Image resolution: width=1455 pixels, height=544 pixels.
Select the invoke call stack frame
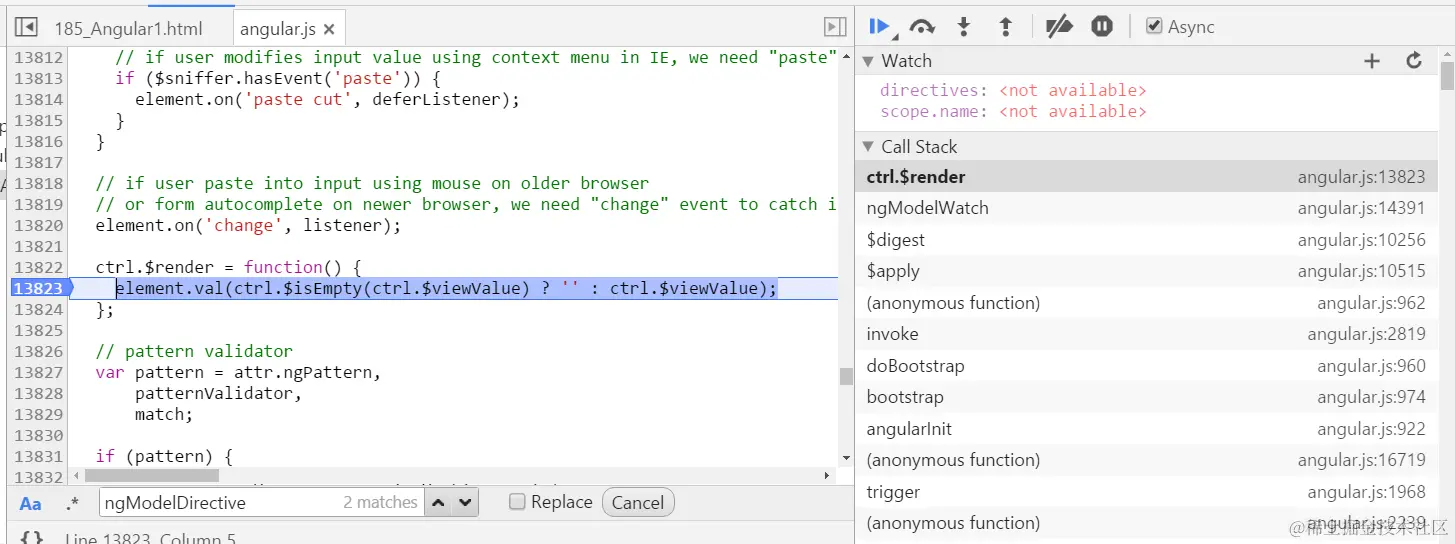pyautogui.click(x=1146, y=334)
